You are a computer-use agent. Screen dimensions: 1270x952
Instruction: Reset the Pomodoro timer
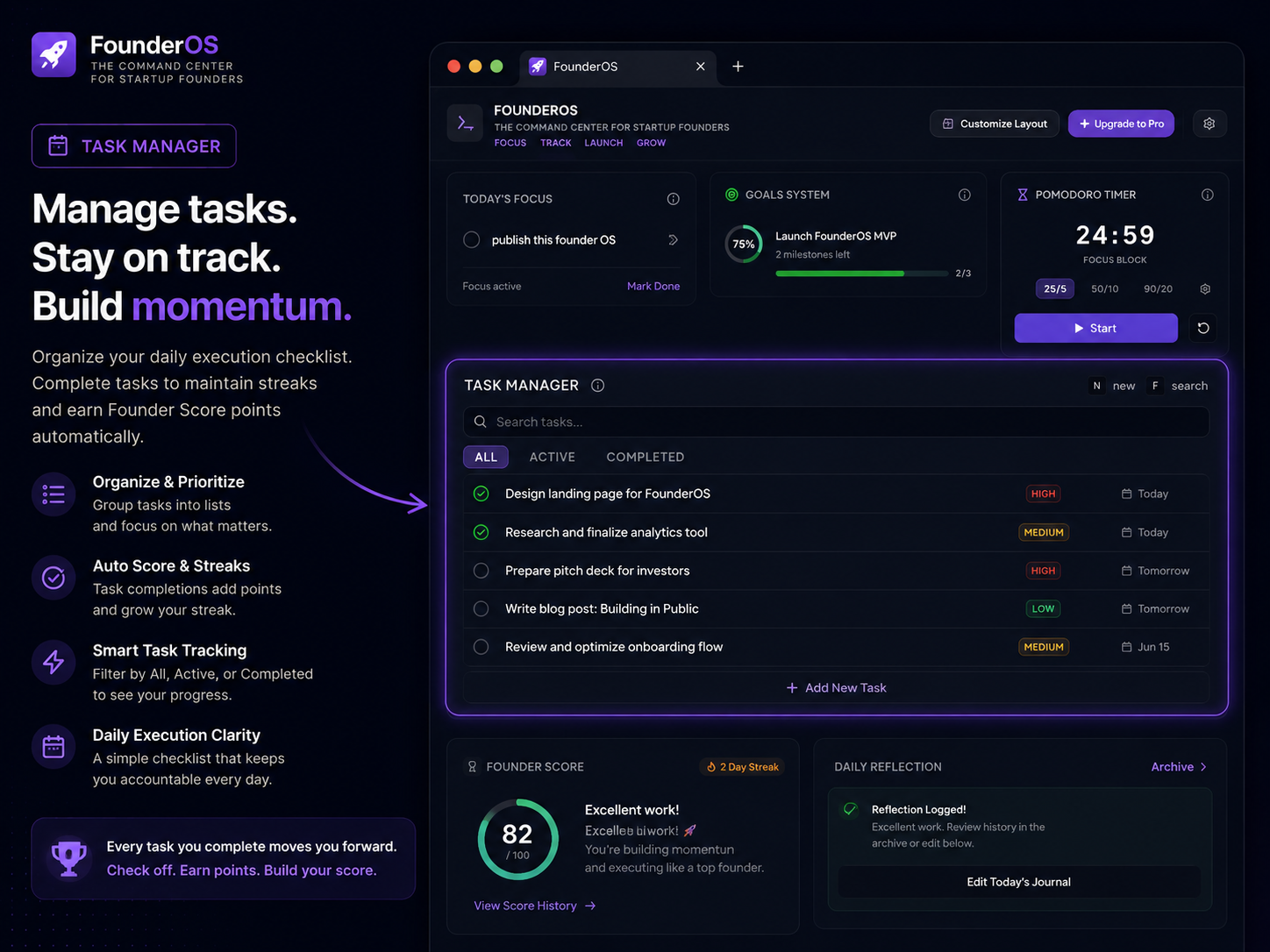pos(1203,328)
